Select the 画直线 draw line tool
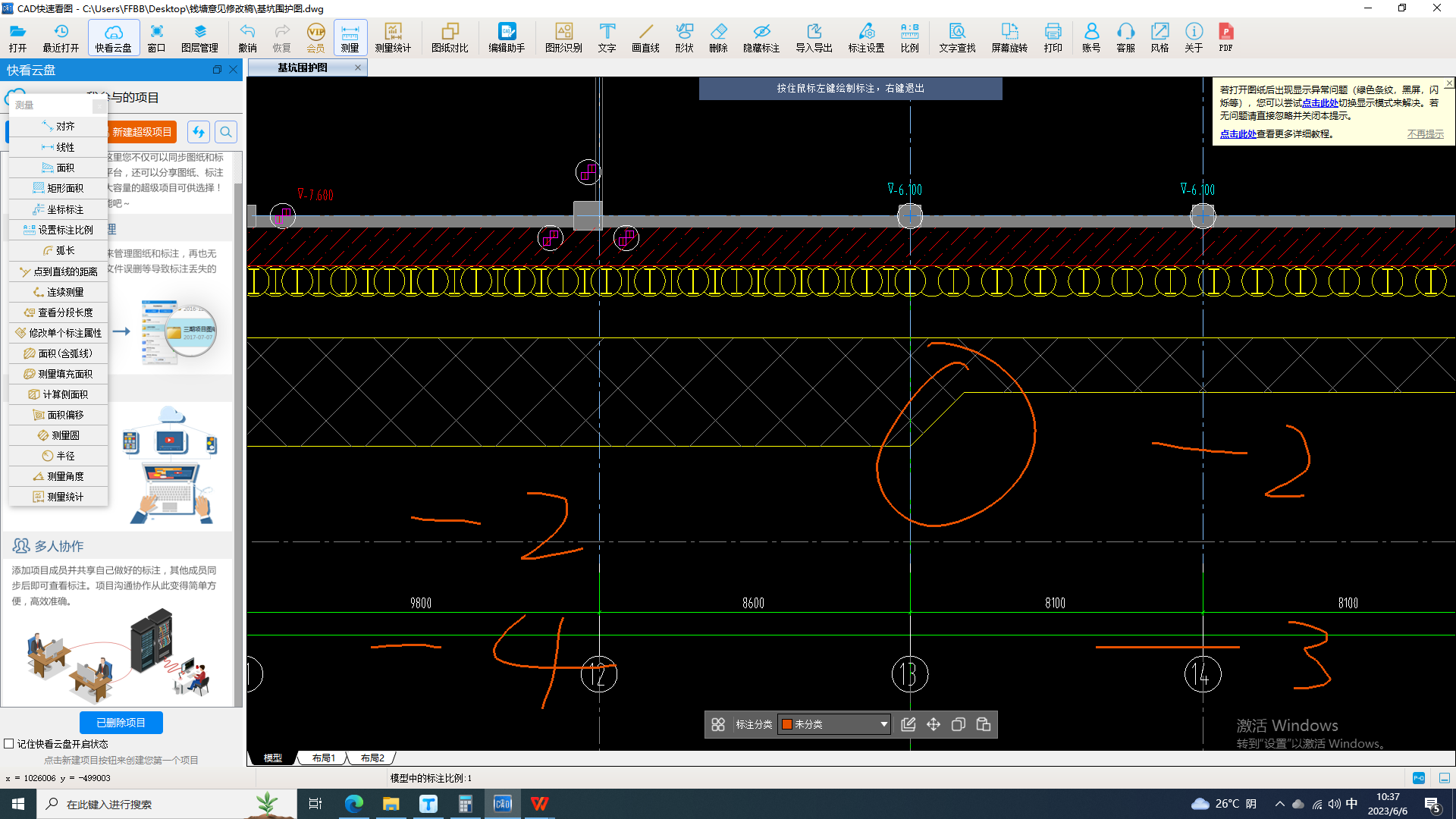The image size is (1456, 819). click(645, 37)
